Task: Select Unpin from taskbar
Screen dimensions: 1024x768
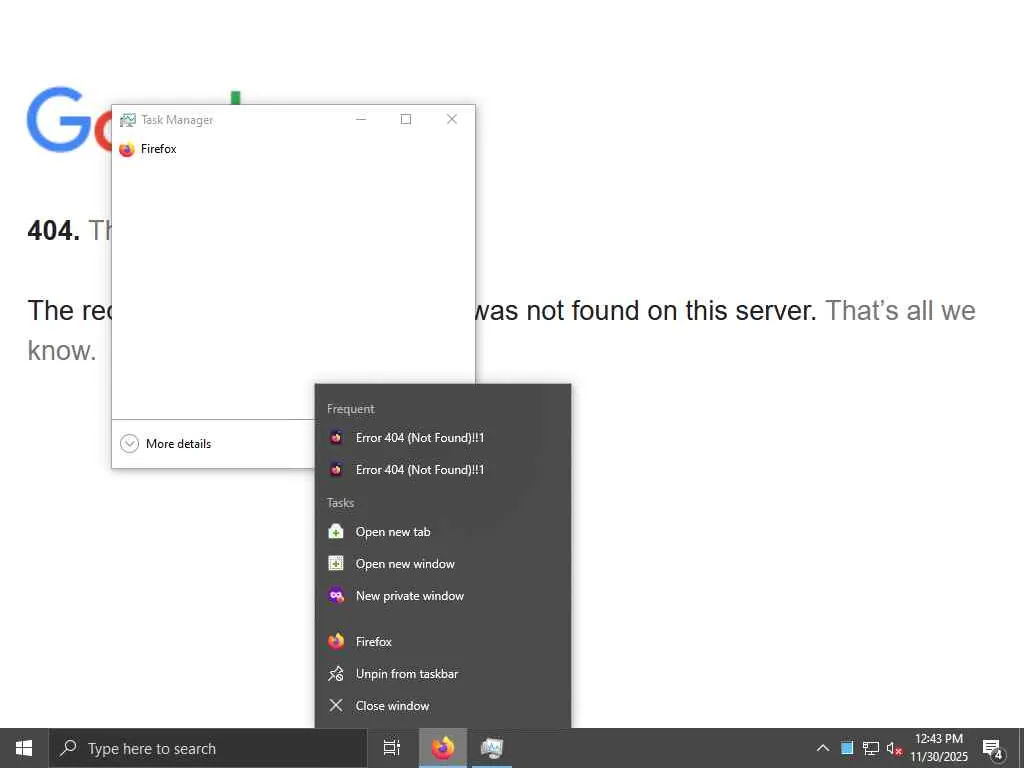Action: 443,673
